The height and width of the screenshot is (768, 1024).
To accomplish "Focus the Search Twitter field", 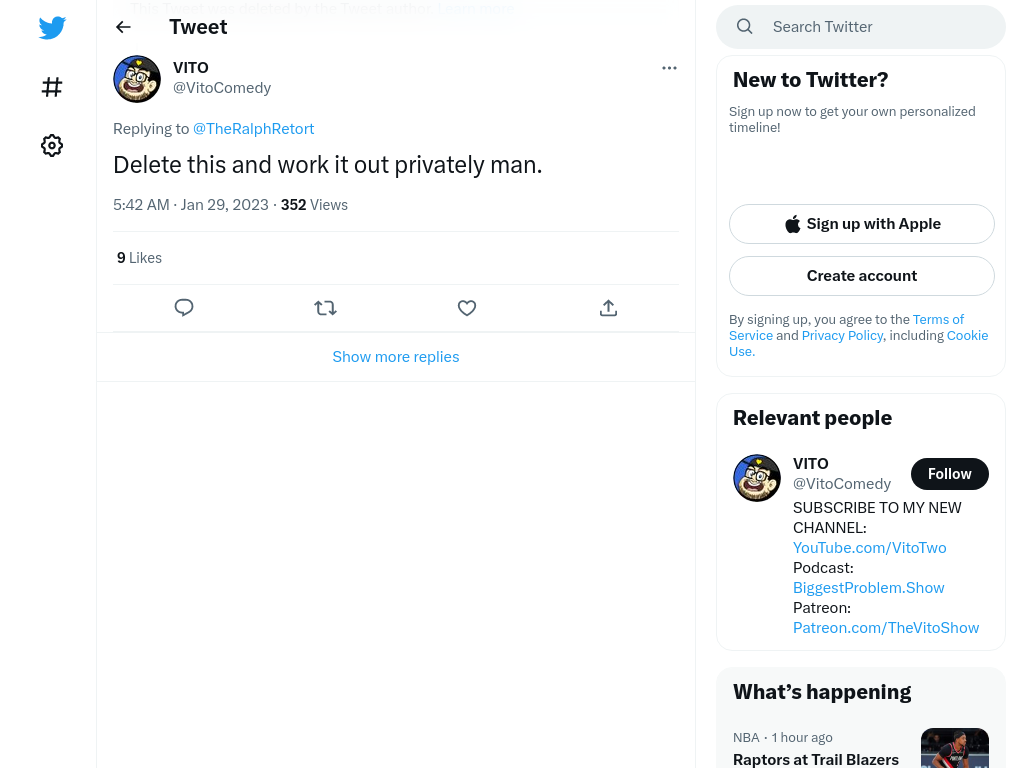I will tap(861, 27).
